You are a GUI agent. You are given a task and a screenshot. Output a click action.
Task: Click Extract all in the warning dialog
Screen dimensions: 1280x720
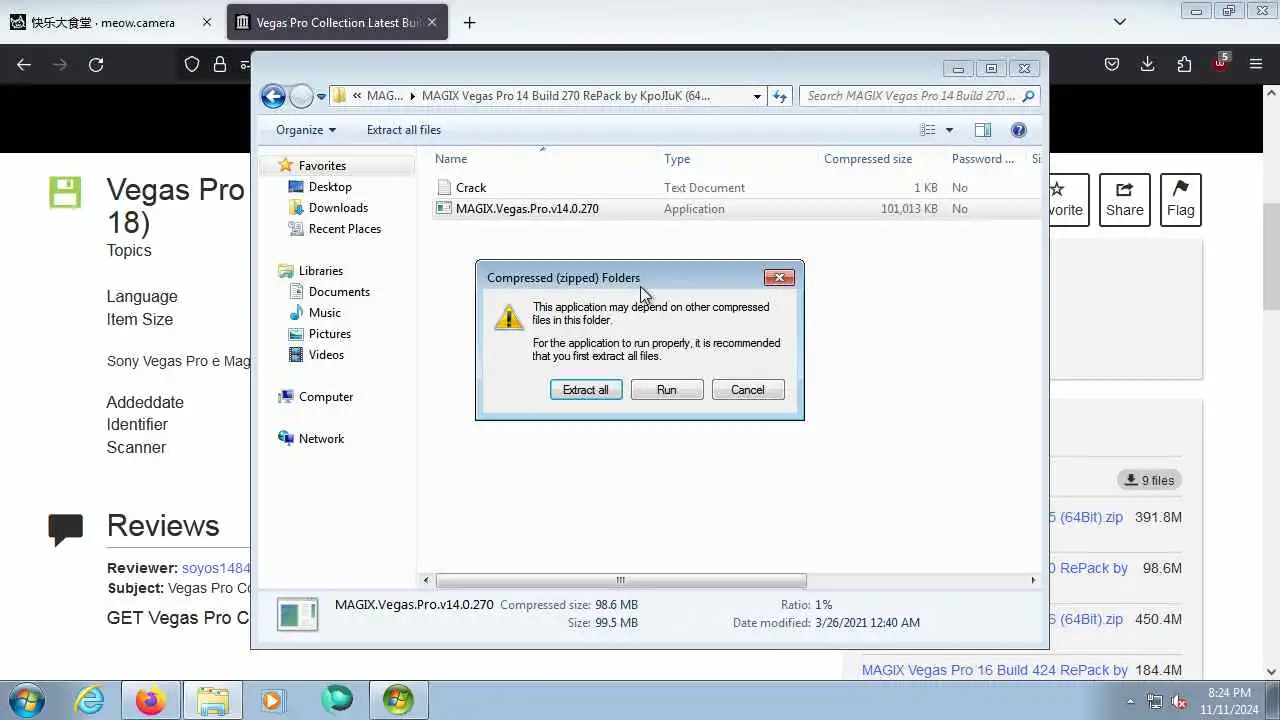(x=586, y=390)
